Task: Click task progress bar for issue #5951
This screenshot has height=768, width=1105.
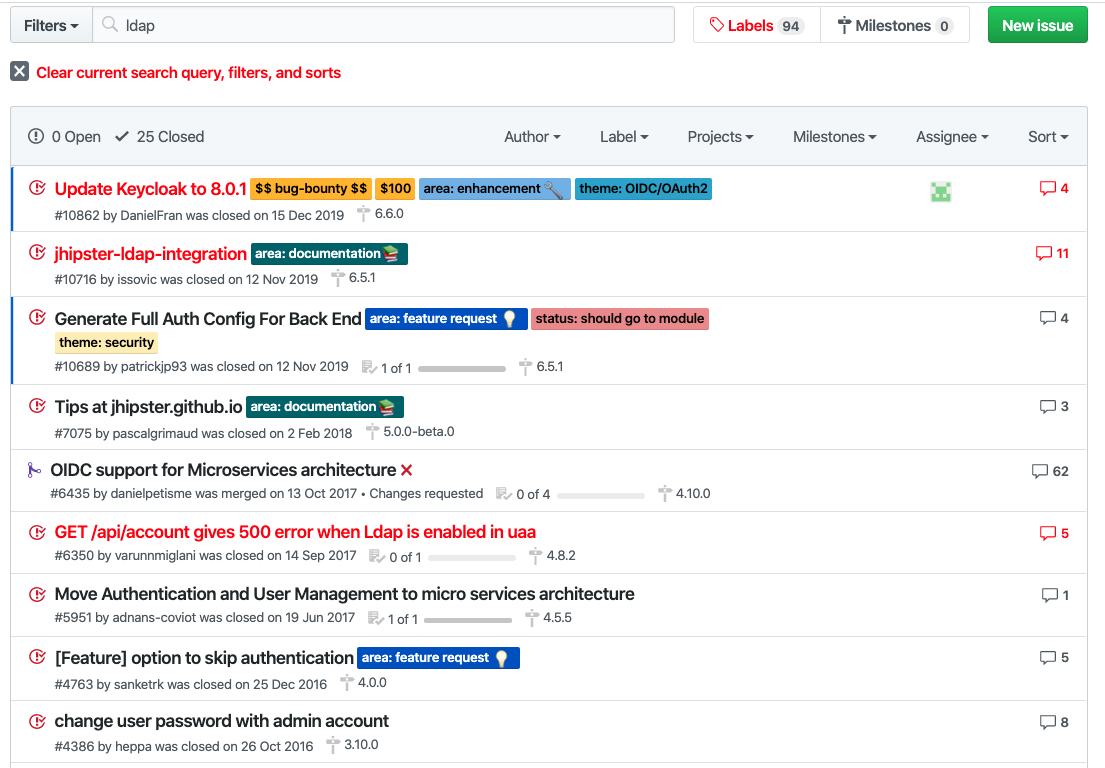Action: tap(468, 621)
